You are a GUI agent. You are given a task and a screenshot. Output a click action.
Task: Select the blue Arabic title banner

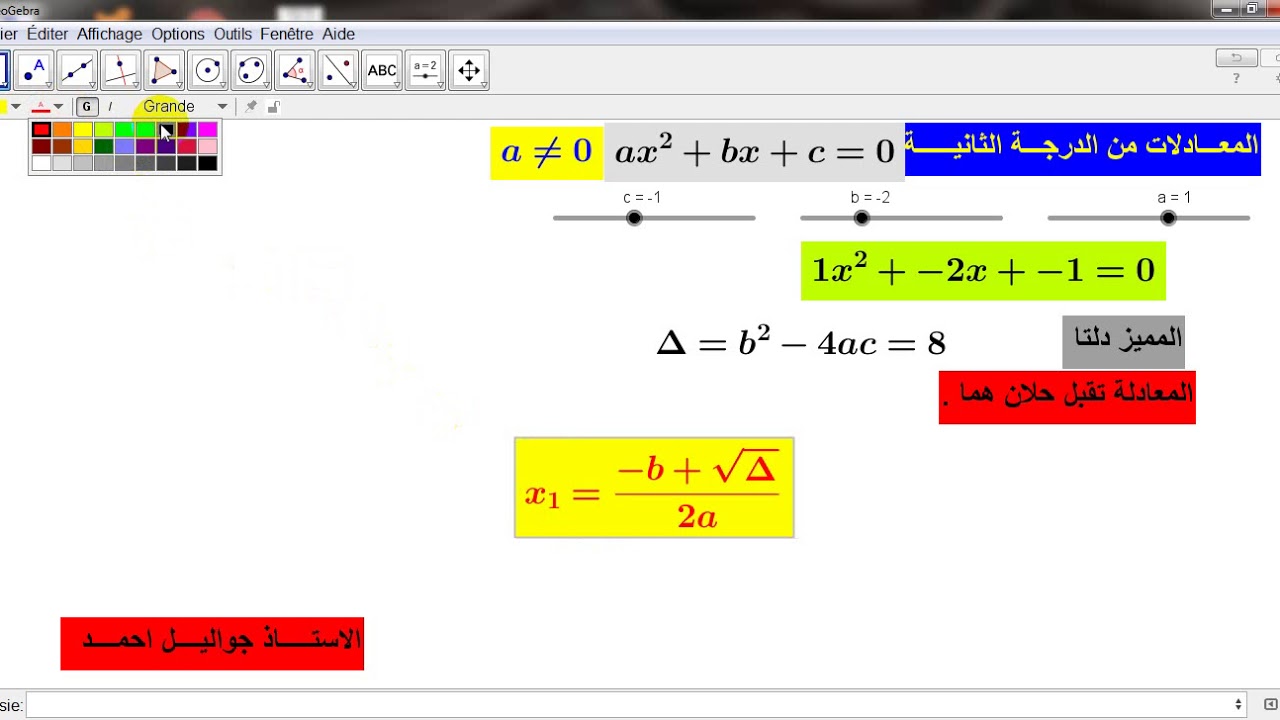(x=1083, y=150)
